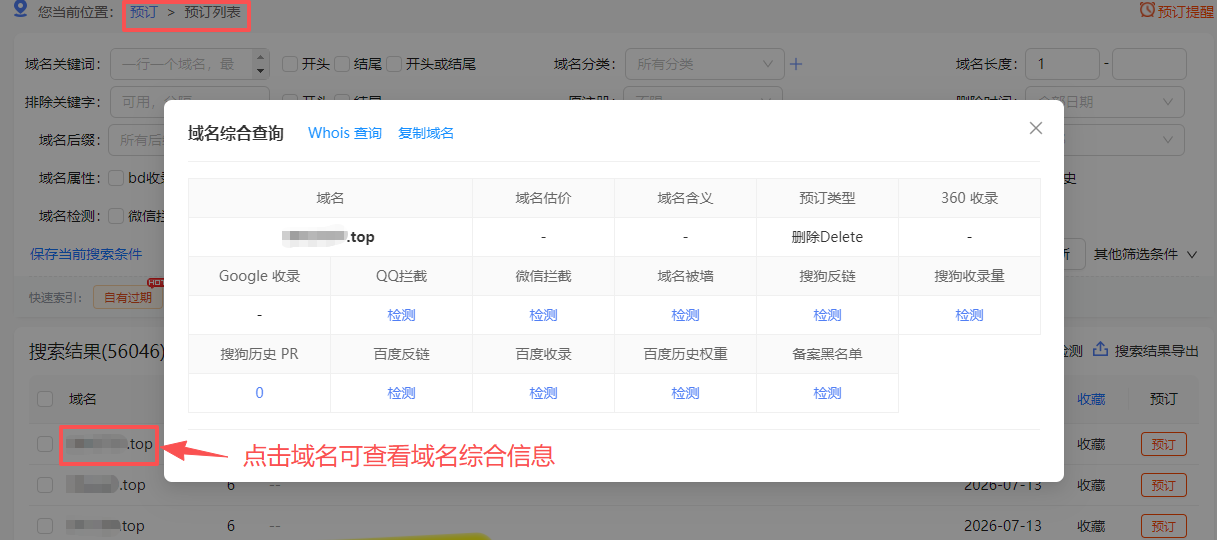Click 删除Delete cell in the dialog
1217x540 pixels.
click(x=827, y=237)
